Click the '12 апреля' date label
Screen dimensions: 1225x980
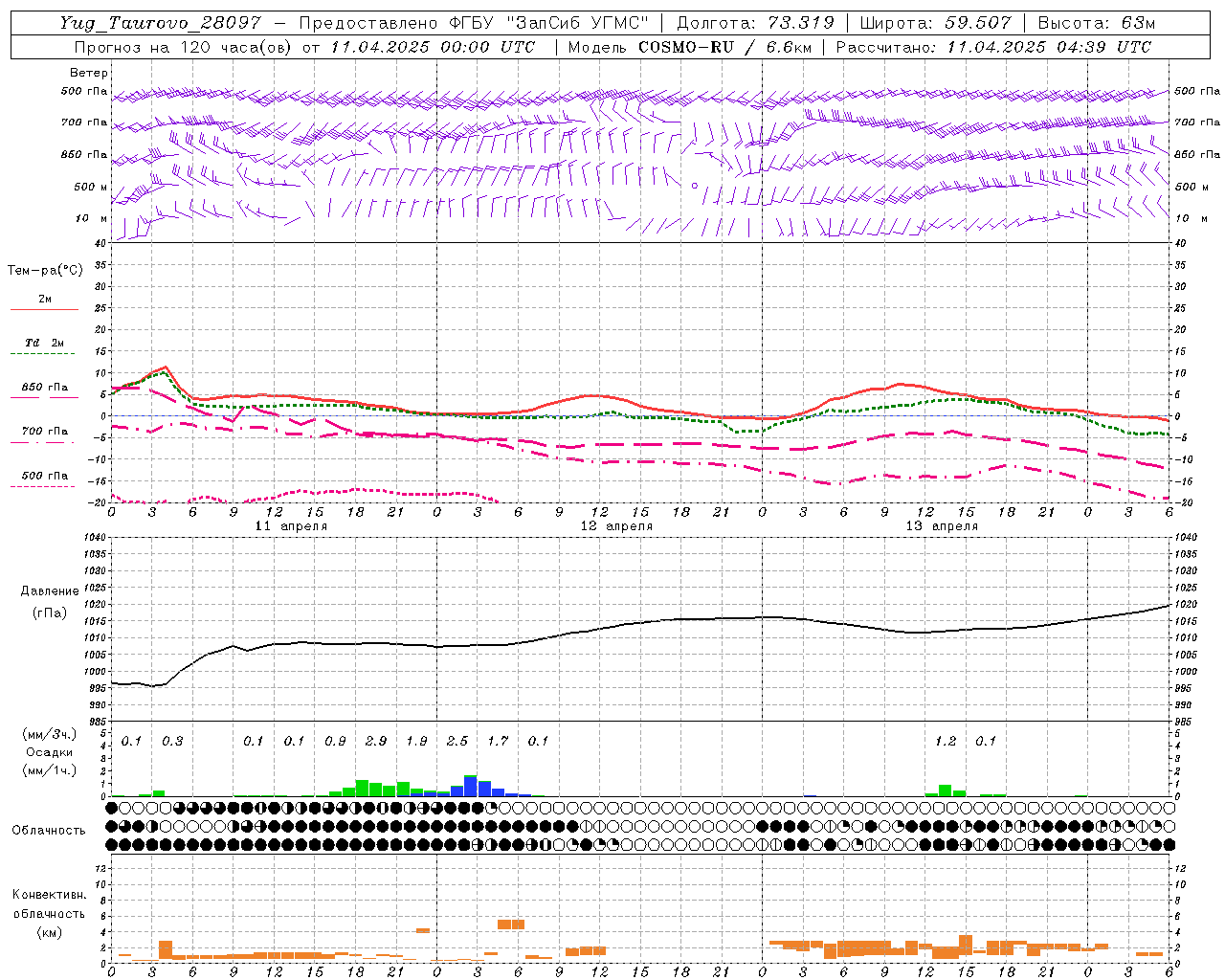616,526
